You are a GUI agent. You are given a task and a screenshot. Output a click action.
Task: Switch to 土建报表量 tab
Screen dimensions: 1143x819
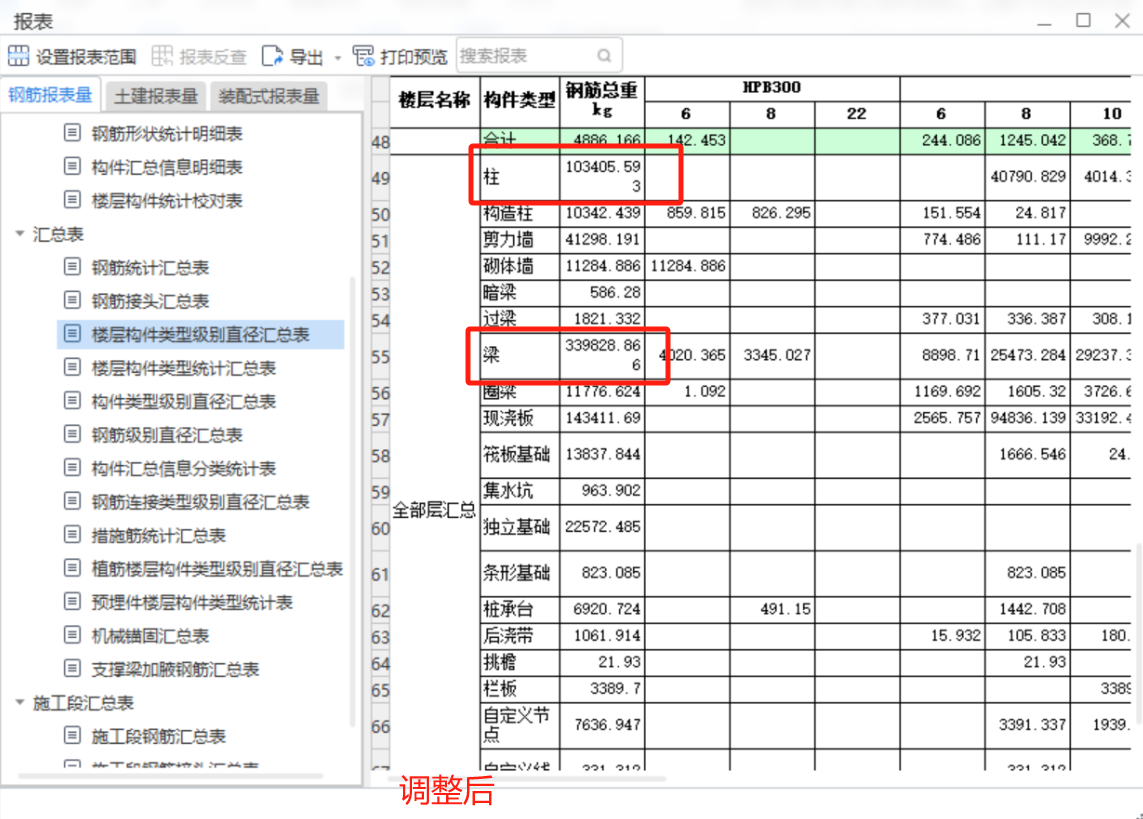coord(156,96)
